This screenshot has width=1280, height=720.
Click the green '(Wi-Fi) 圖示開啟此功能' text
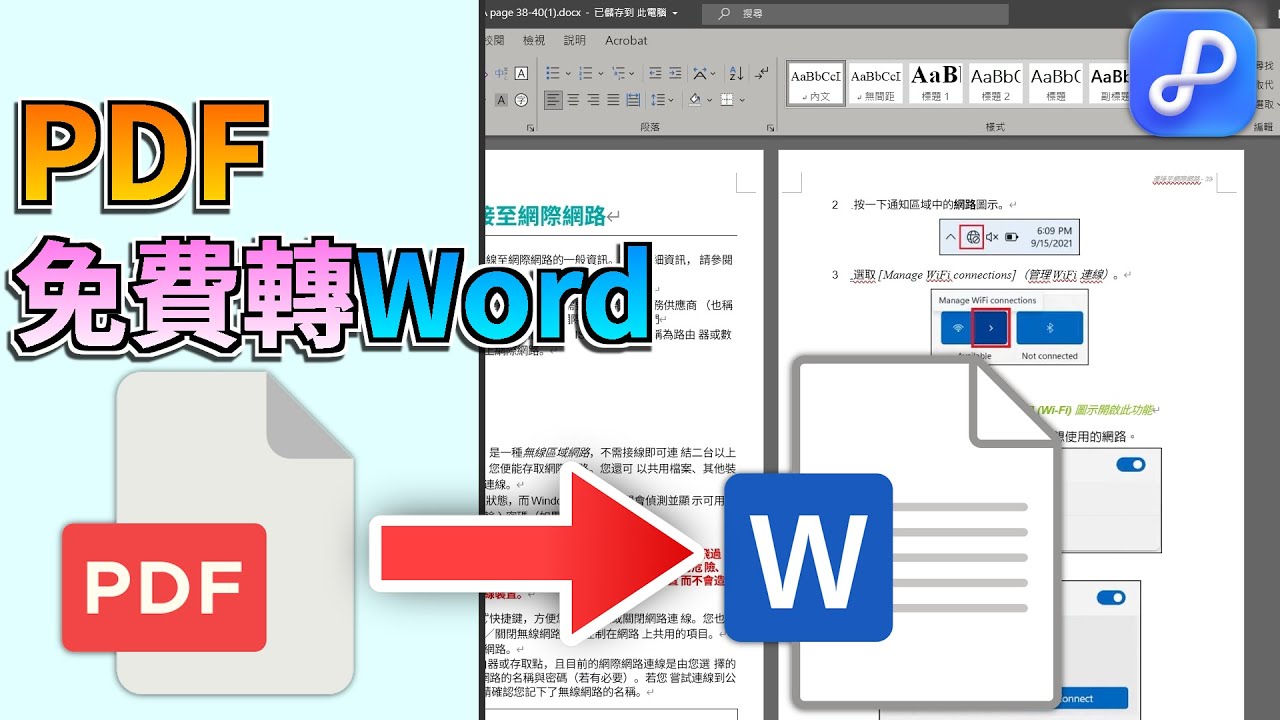pos(1095,410)
